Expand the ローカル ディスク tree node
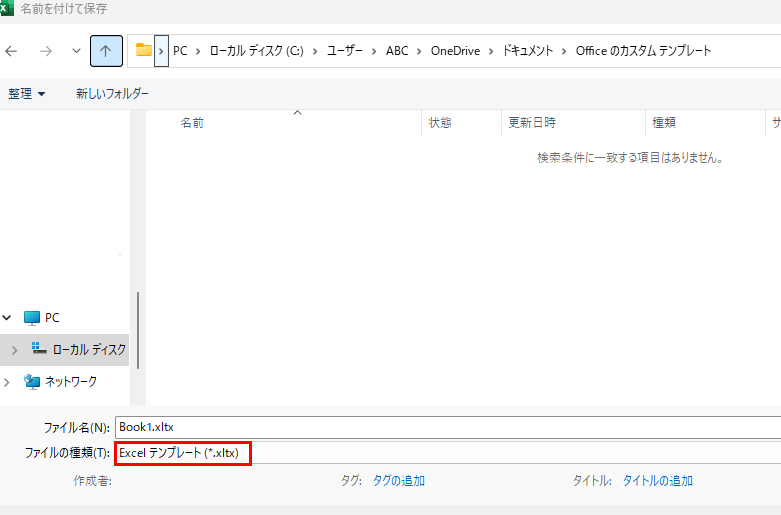The image size is (781, 515). pos(14,349)
